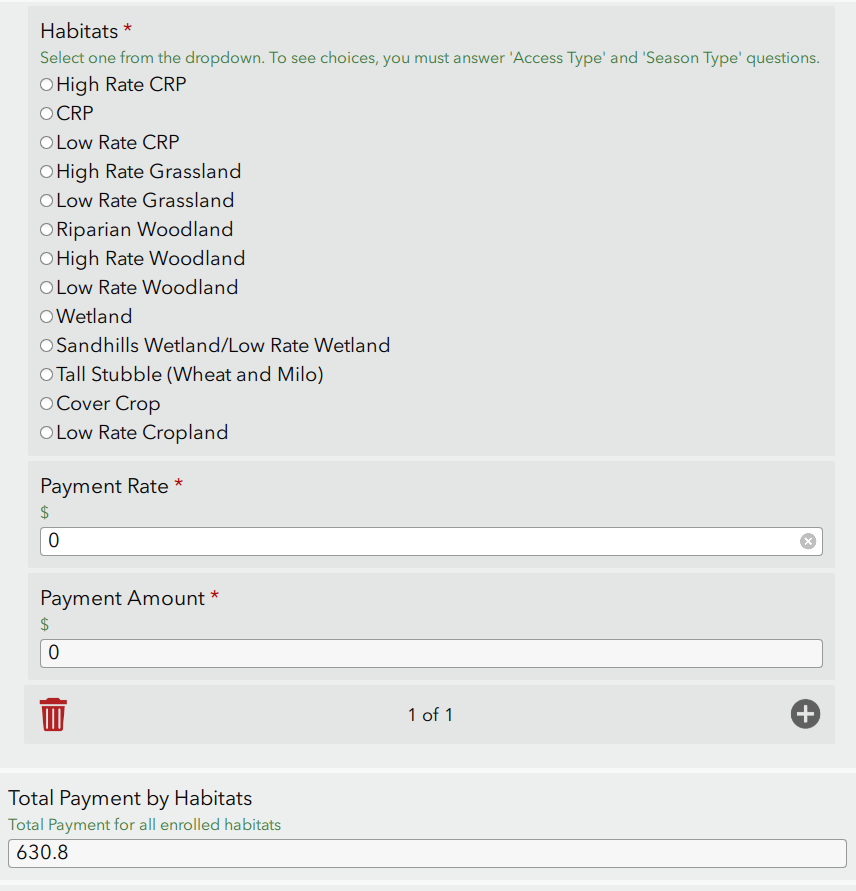Screen dimensions: 856x891
Task: Select the Cover Crop radio button
Action: pyautogui.click(x=47, y=404)
